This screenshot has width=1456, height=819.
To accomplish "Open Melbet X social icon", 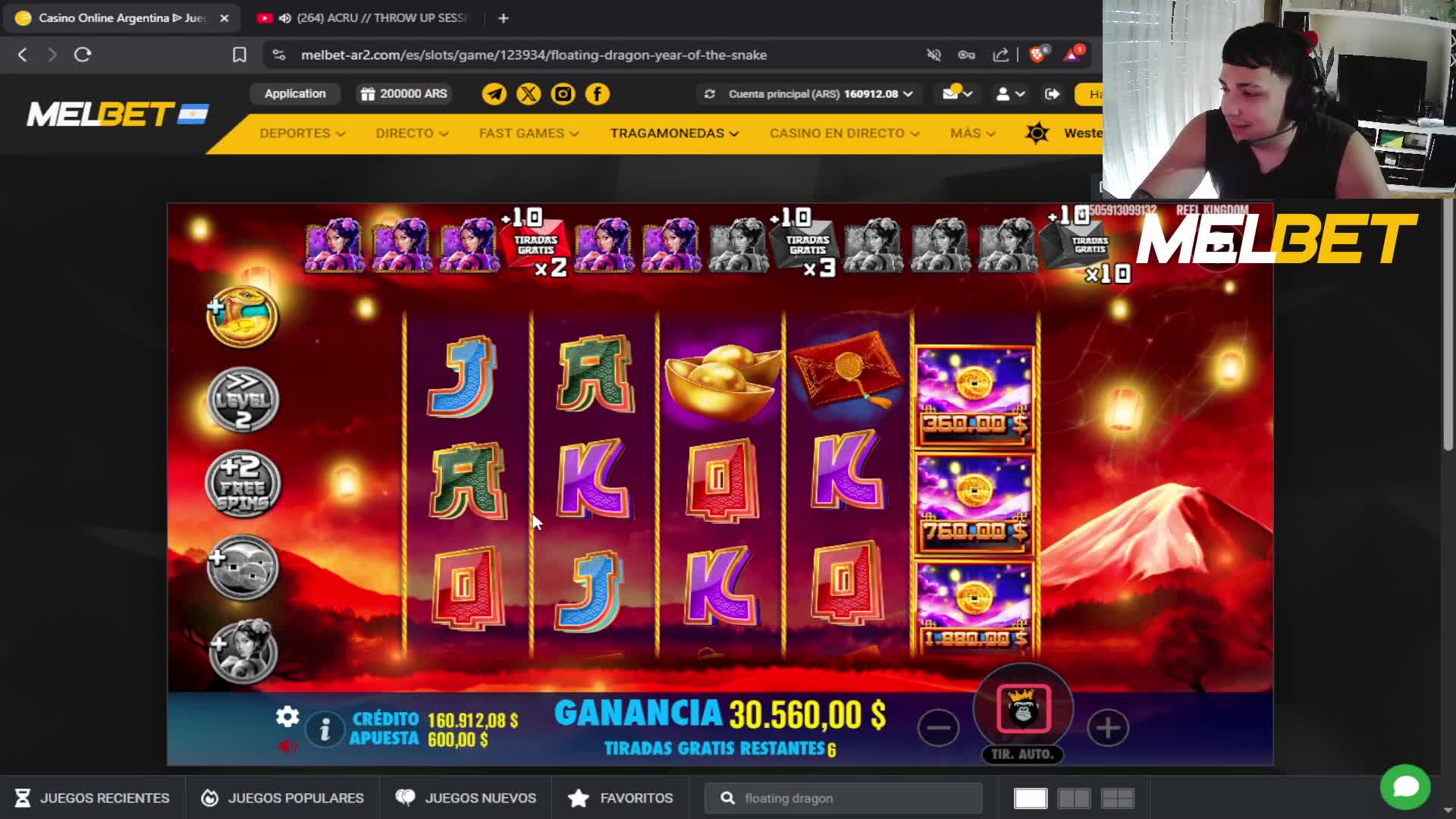I will pyautogui.click(x=529, y=94).
